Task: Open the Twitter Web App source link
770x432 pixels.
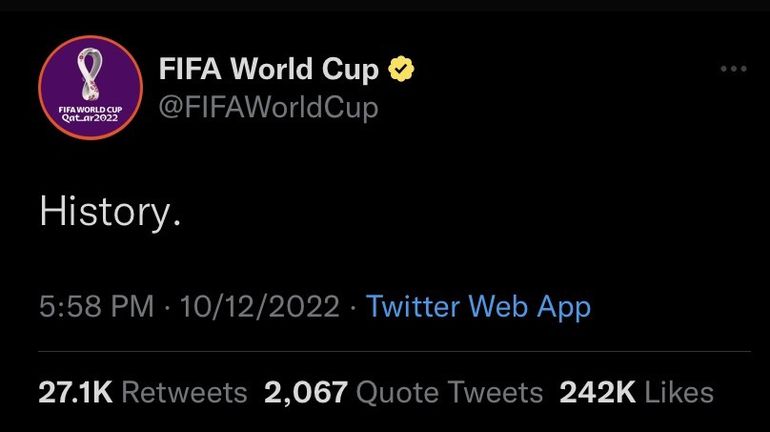Action: click(478, 306)
